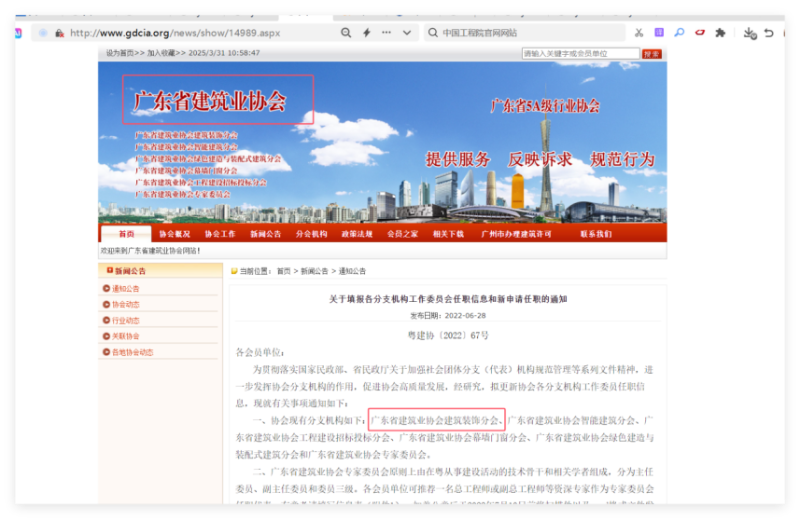This screenshot has height=520, width=800.
Task: Open the three-dots more menu in address bar
Action: coord(386,33)
